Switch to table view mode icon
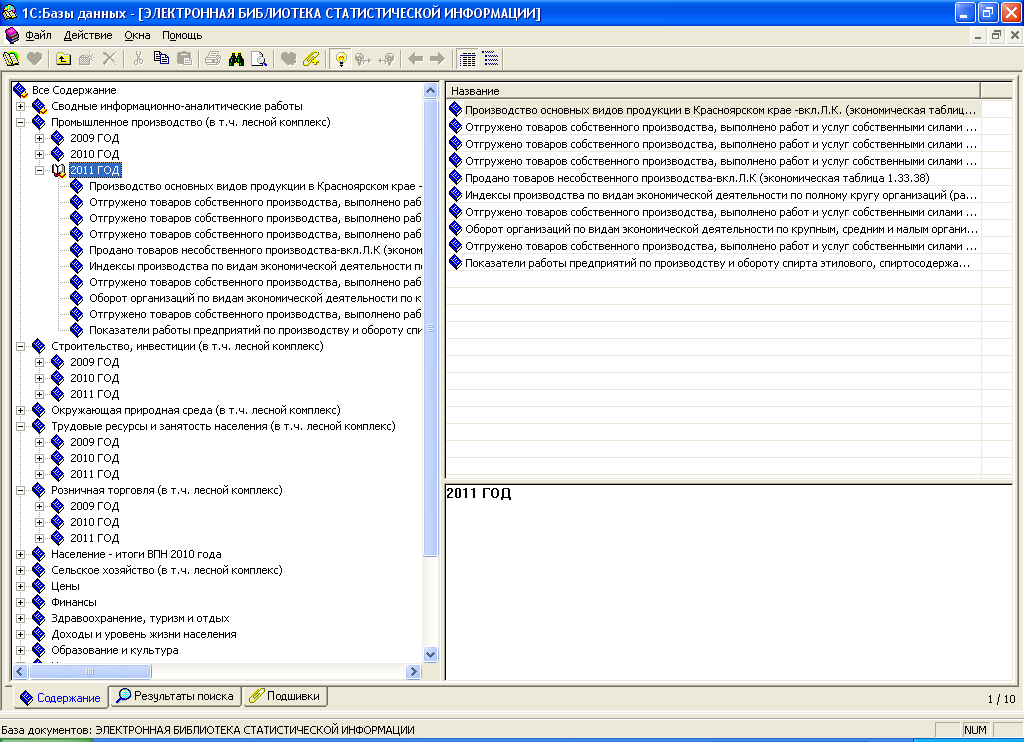This screenshot has width=1024, height=742. pyautogui.click(x=468, y=59)
